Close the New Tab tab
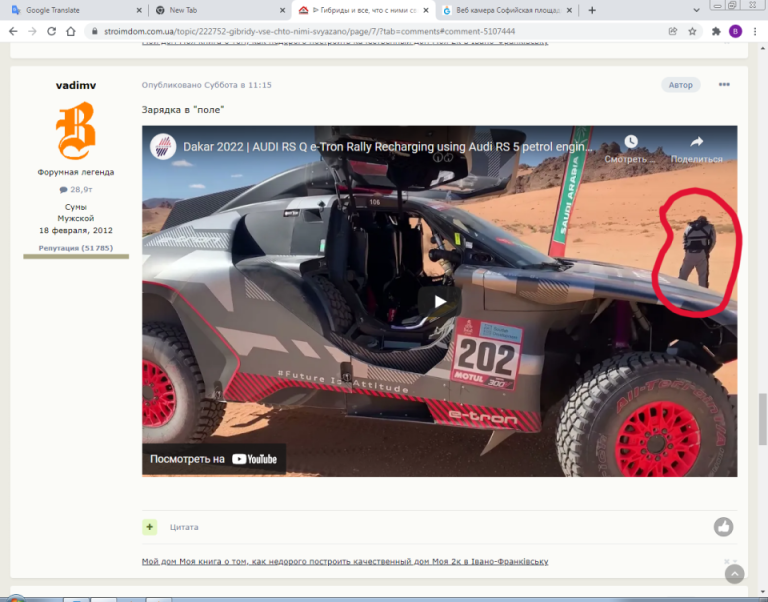Screen dimensions: 768x602 pyautogui.click(x=283, y=10)
